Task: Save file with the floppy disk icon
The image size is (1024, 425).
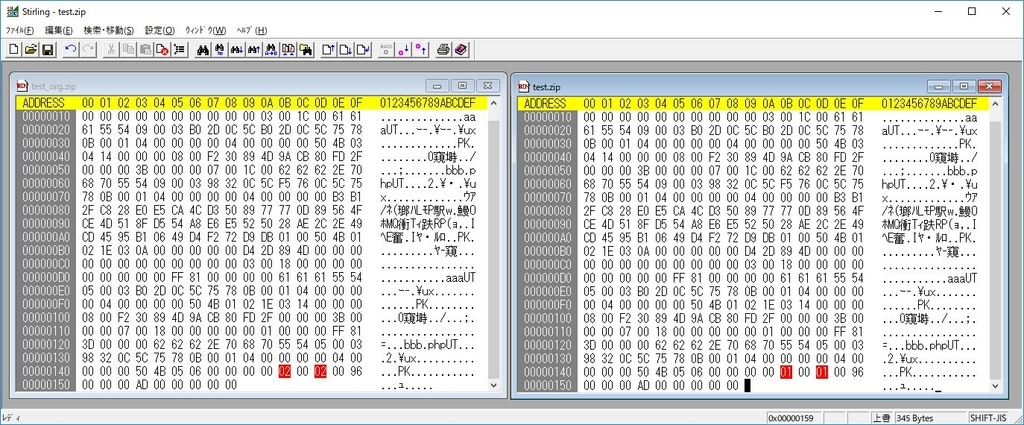Action: pyautogui.click(x=47, y=50)
